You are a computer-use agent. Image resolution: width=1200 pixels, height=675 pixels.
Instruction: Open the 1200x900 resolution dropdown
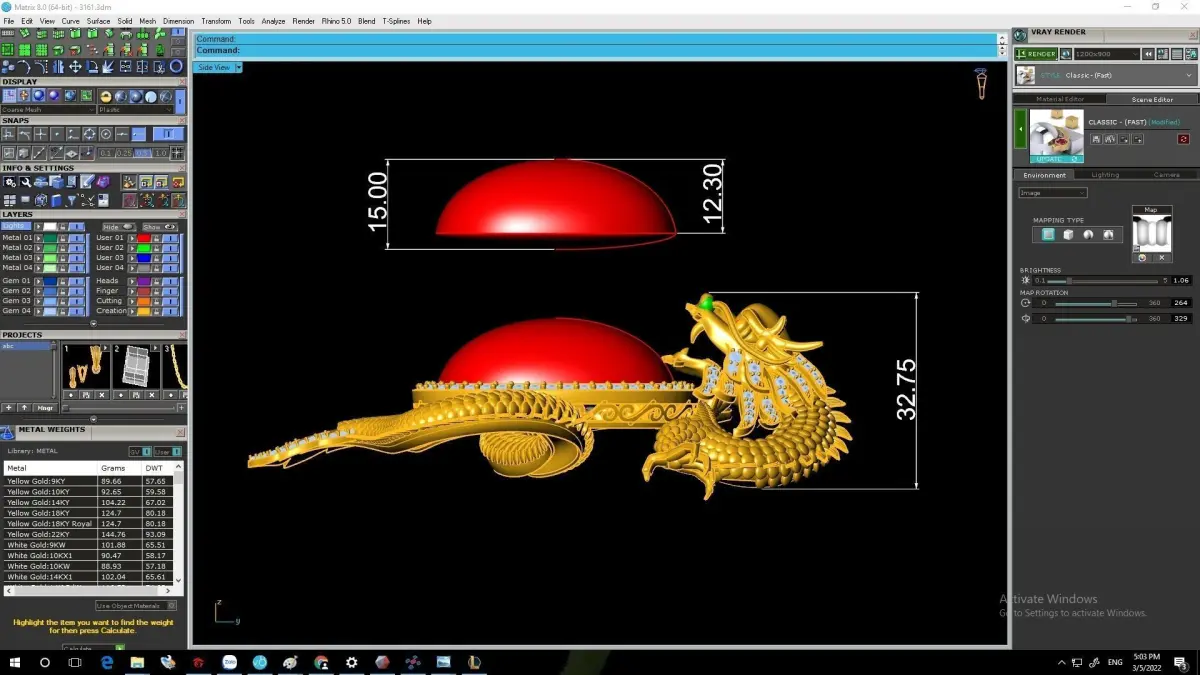(x=1108, y=54)
